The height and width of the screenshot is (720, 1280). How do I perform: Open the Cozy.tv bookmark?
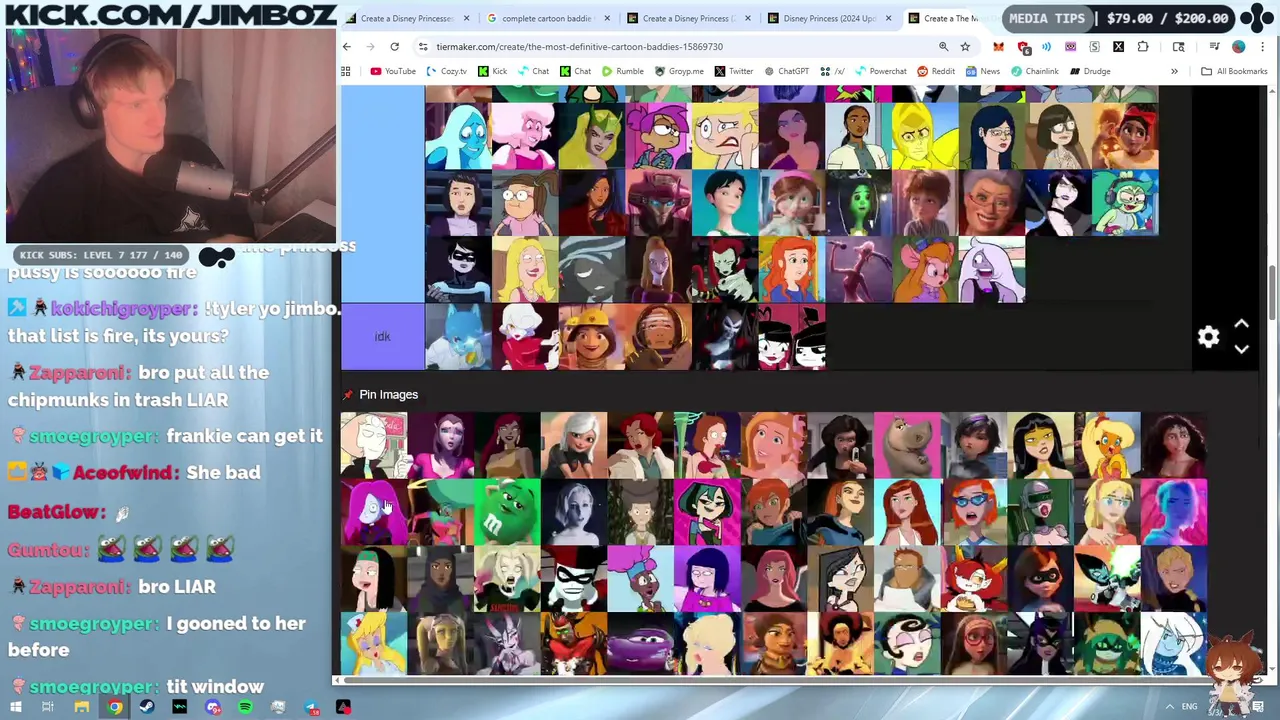[x=446, y=71]
